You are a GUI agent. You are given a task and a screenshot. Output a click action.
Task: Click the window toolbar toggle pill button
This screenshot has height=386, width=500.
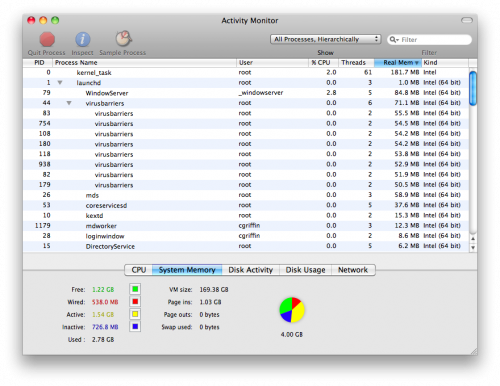[467, 20]
